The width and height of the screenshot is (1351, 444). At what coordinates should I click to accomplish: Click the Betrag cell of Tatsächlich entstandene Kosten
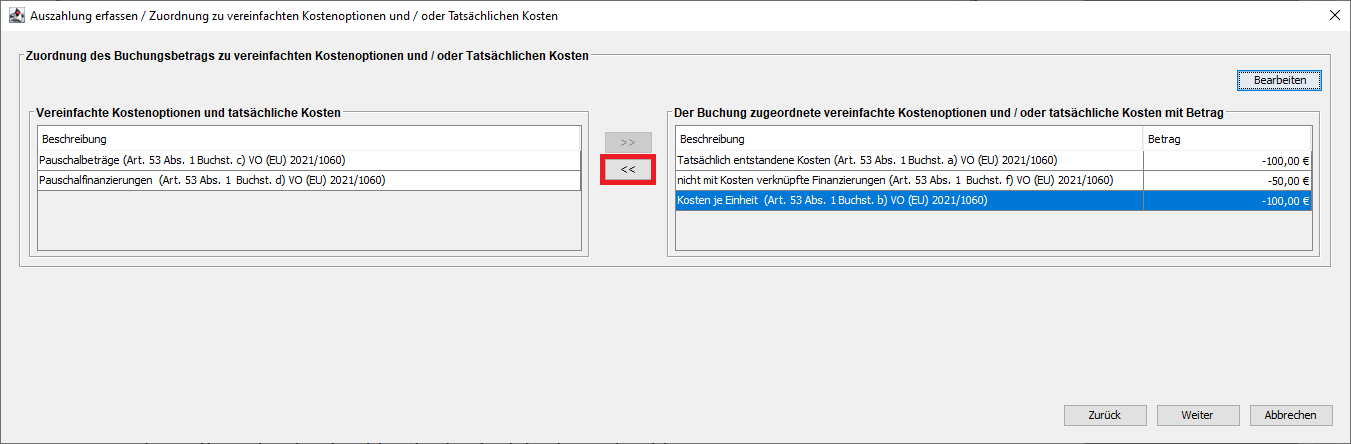pyautogui.click(x=1226, y=160)
